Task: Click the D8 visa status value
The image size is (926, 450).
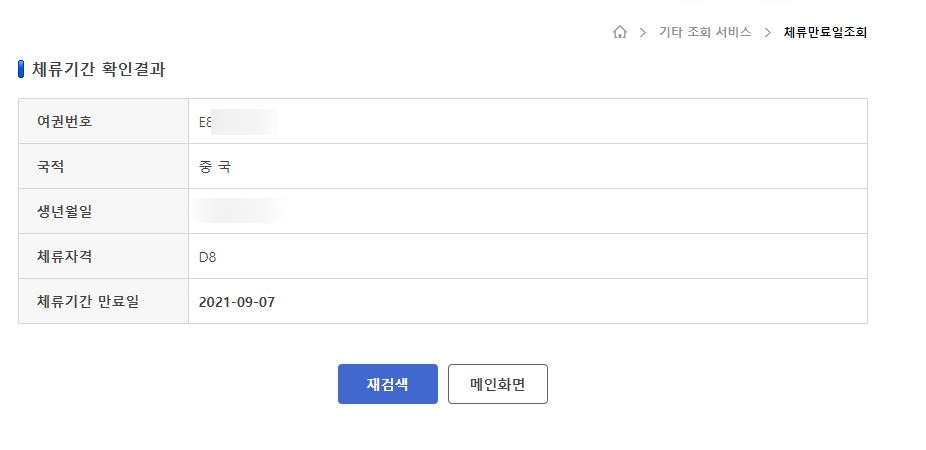Action: point(207,257)
